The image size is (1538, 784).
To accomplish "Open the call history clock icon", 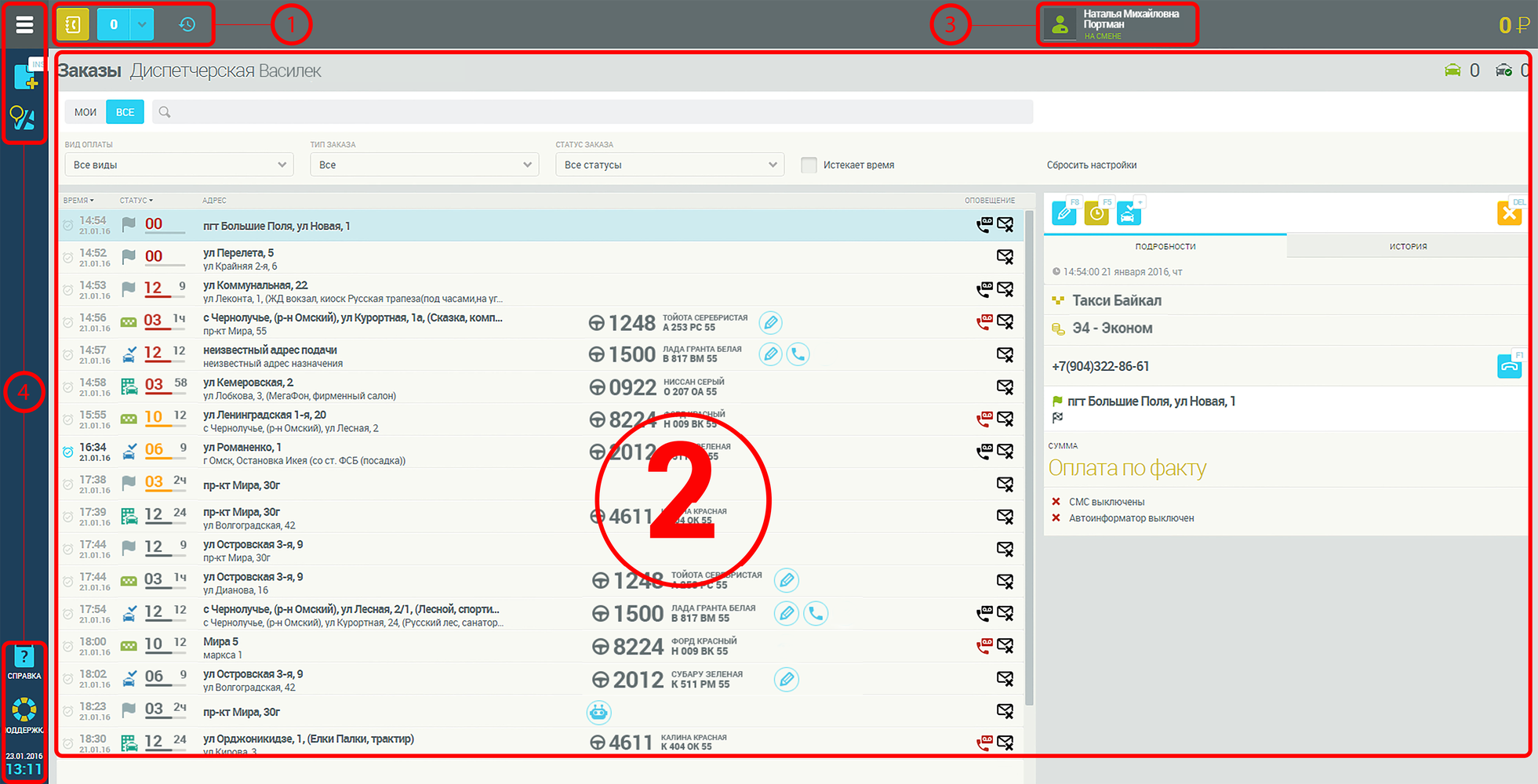I will [187, 25].
